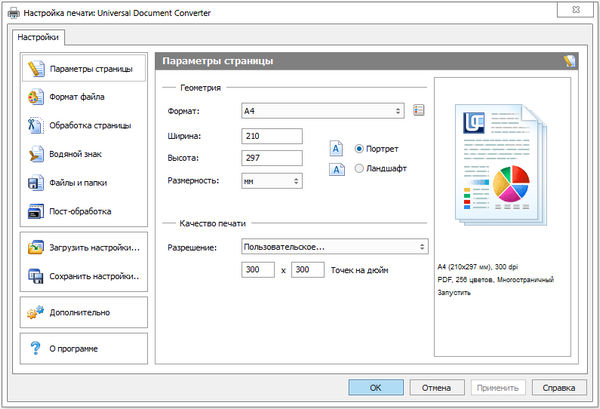Click the second 300 resolution field
600x409 pixels.
tap(308, 269)
